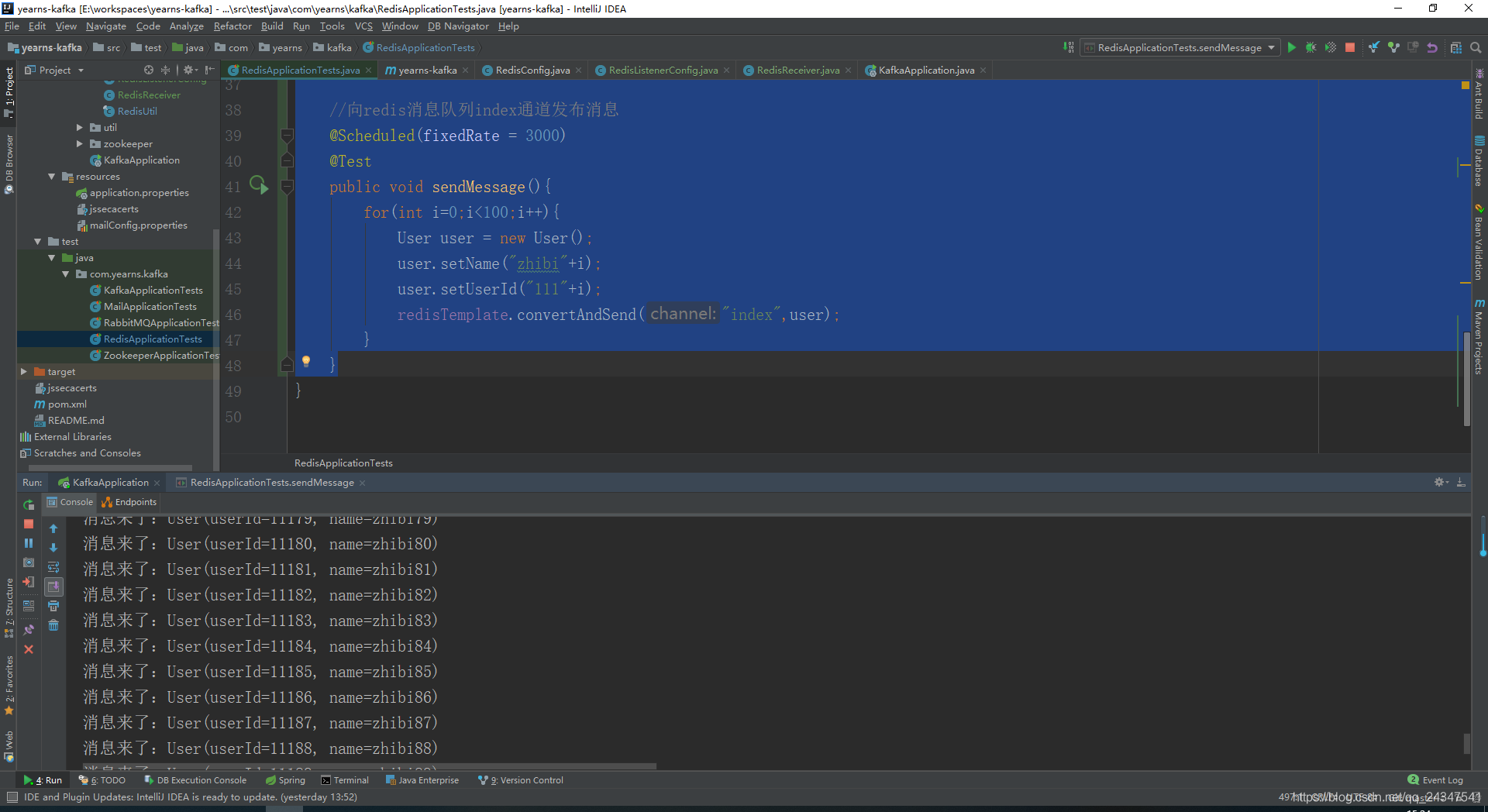Open 9: Version Control tool window
The image size is (1488, 812).
[521, 780]
